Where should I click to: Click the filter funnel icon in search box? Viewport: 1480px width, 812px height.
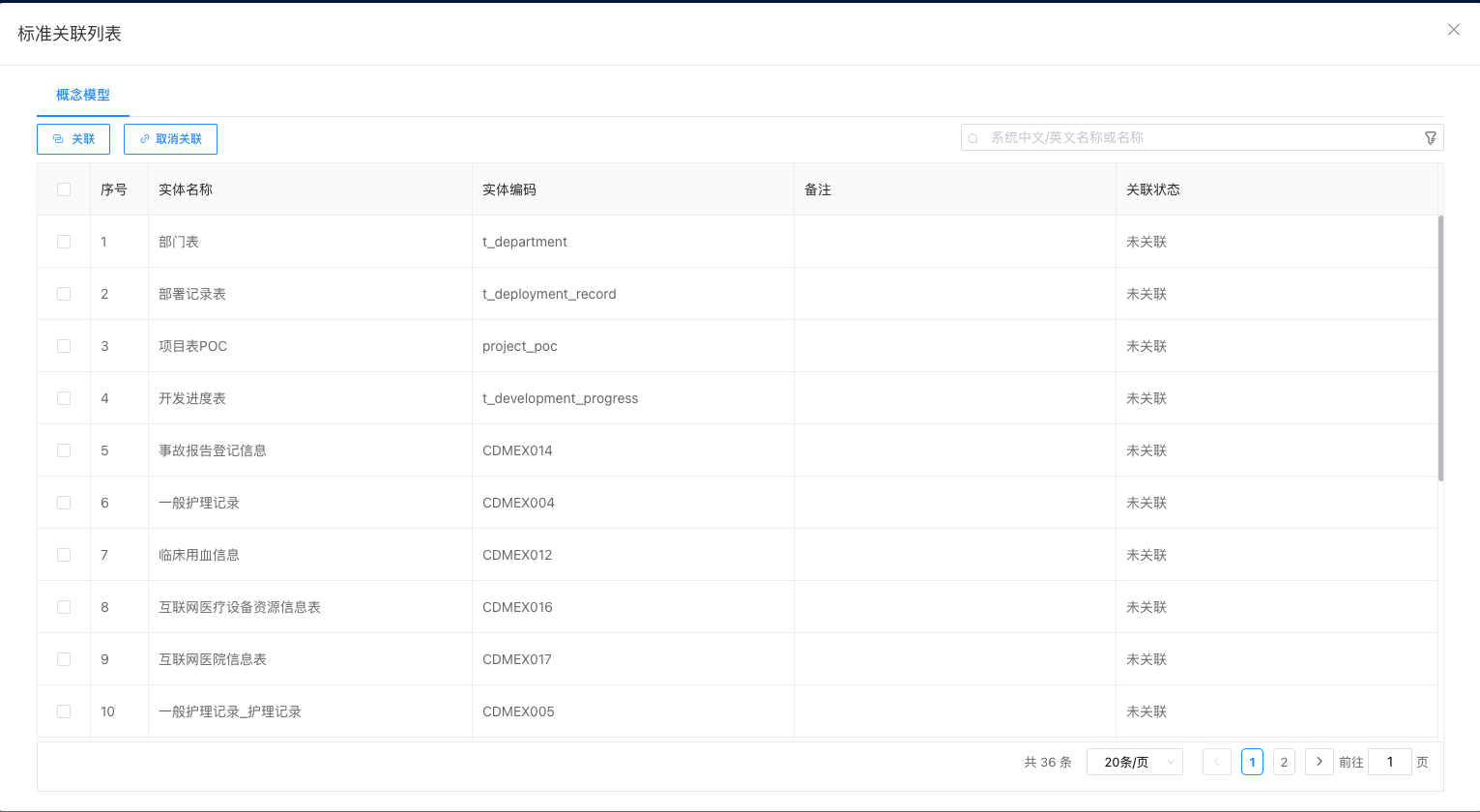1431,138
